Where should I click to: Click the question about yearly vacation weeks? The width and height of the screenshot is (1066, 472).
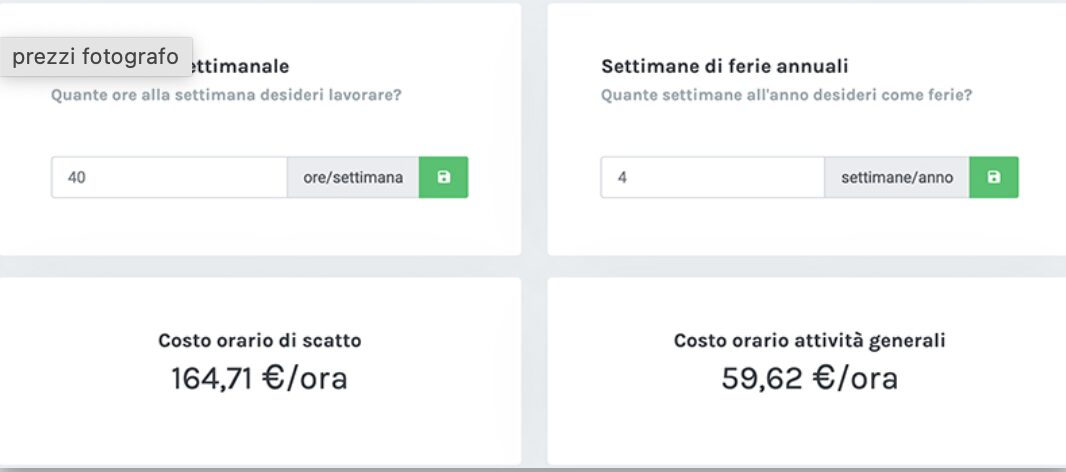tap(786, 95)
